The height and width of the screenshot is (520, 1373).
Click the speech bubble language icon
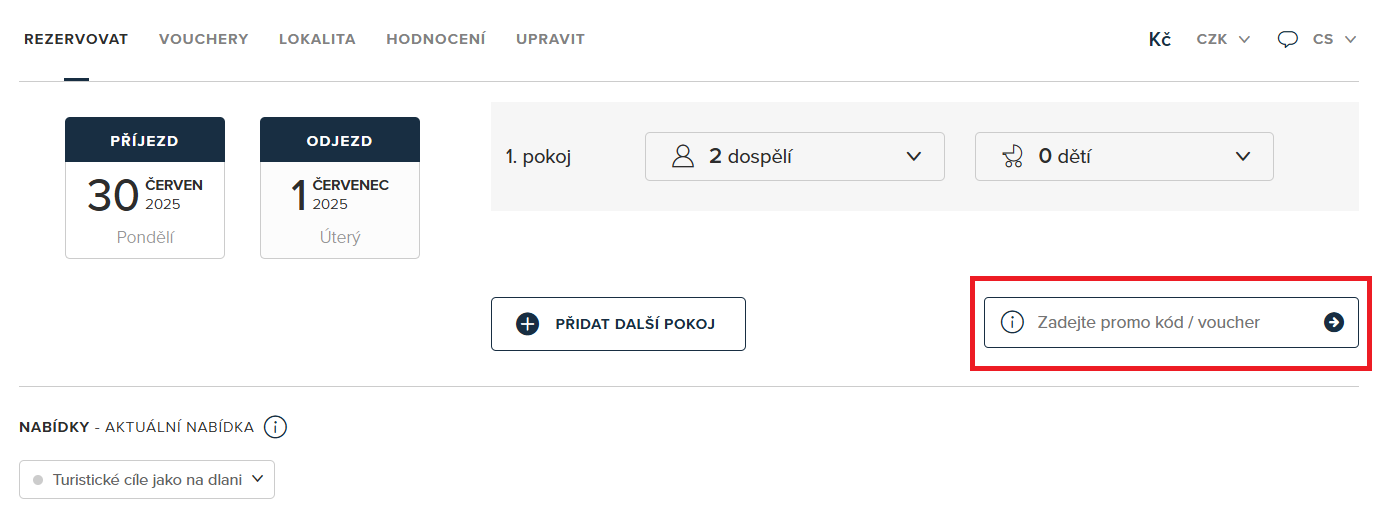click(x=1288, y=40)
